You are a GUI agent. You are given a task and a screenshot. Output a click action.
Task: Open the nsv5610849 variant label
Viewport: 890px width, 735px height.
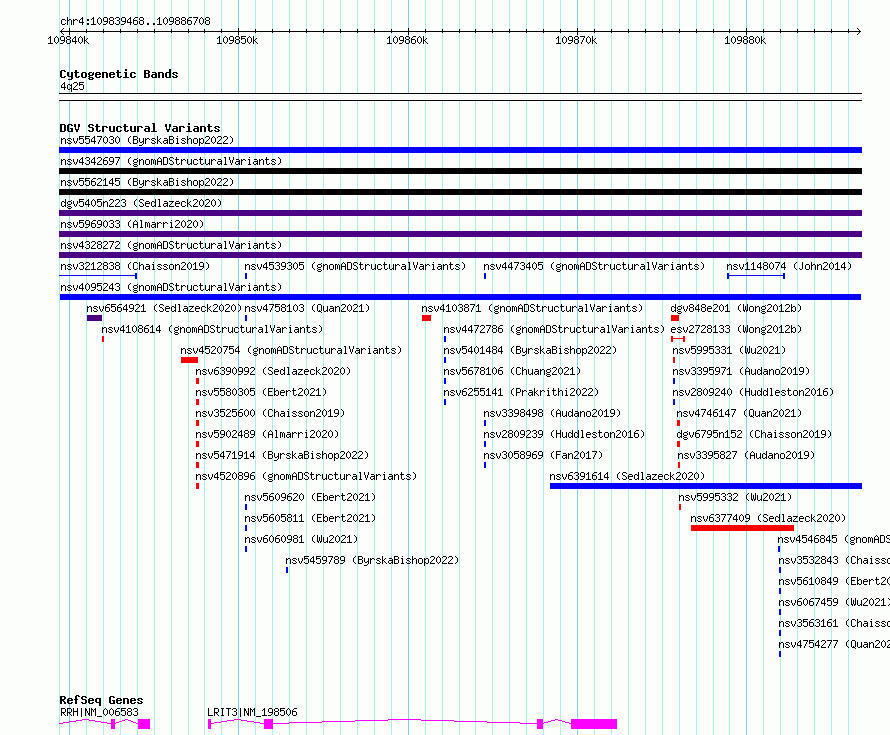[x=833, y=581]
